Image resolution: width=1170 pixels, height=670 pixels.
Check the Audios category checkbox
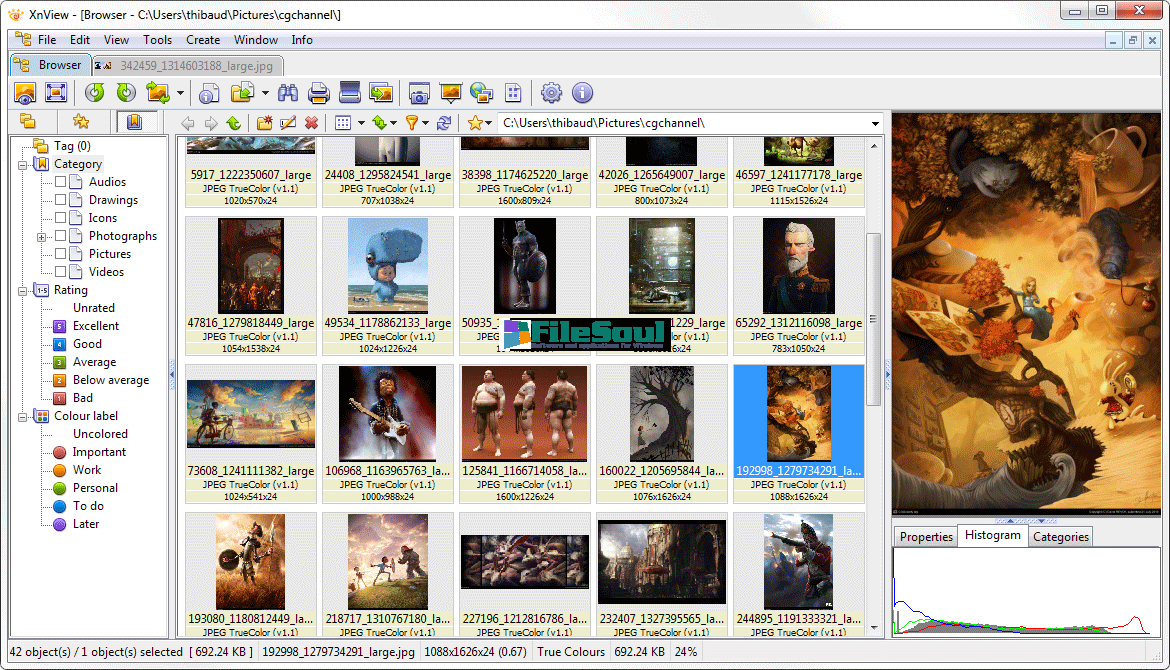tap(61, 182)
